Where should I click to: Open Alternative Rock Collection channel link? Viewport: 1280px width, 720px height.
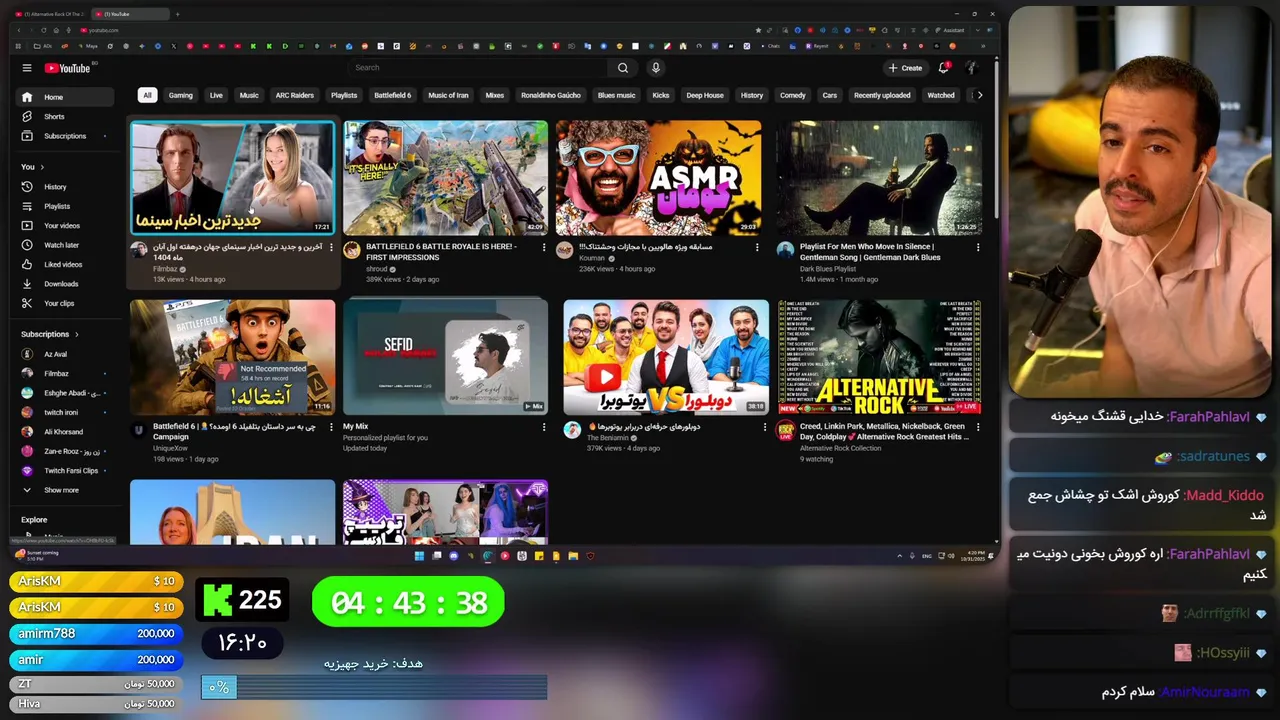pyautogui.click(x=840, y=448)
